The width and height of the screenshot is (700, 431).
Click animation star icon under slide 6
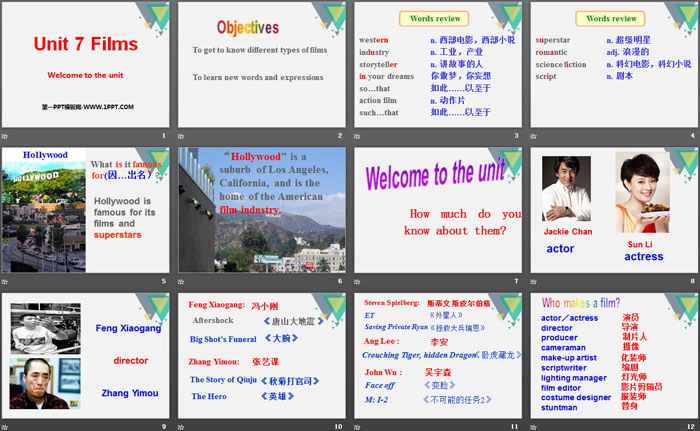181,282
